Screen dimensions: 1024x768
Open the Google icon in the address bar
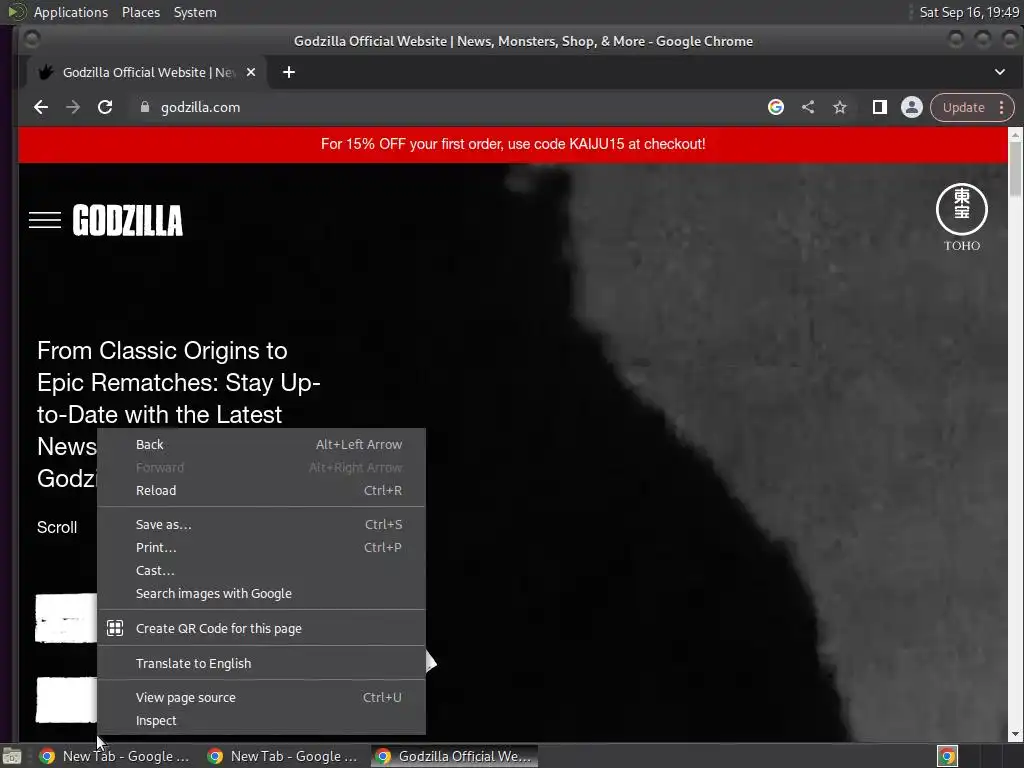775,107
